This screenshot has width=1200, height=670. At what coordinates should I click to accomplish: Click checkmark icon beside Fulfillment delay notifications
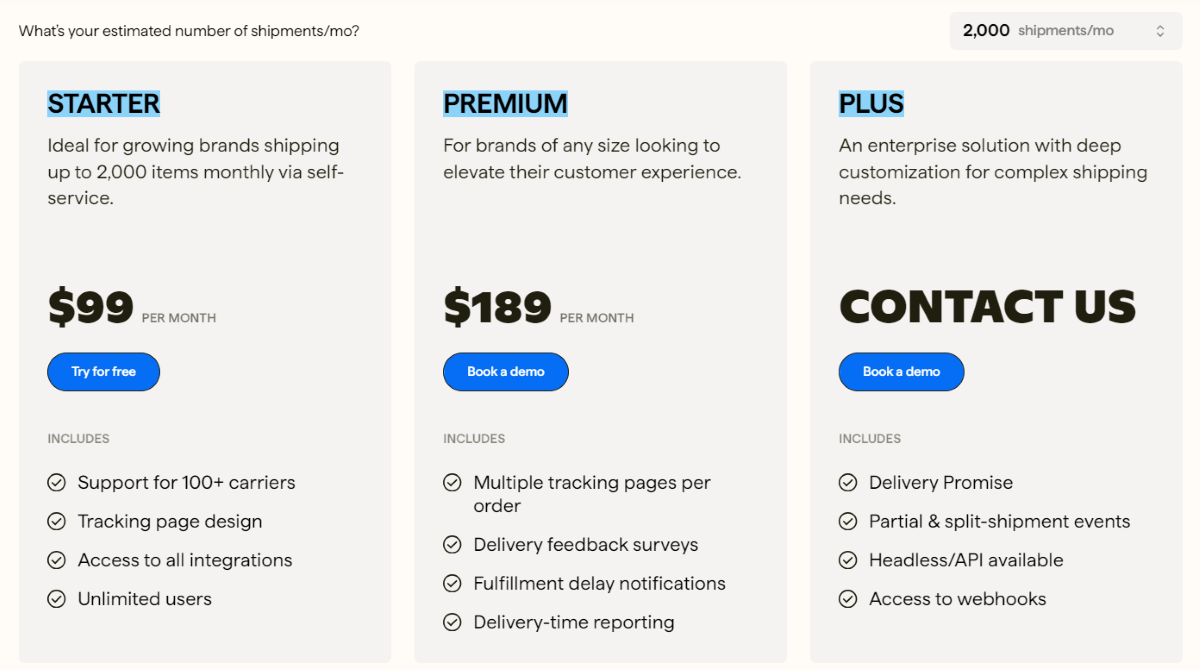pos(453,584)
